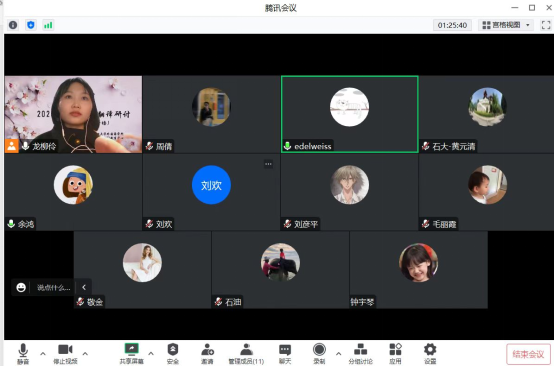Check the green network signal icon

(x=48, y=25)
